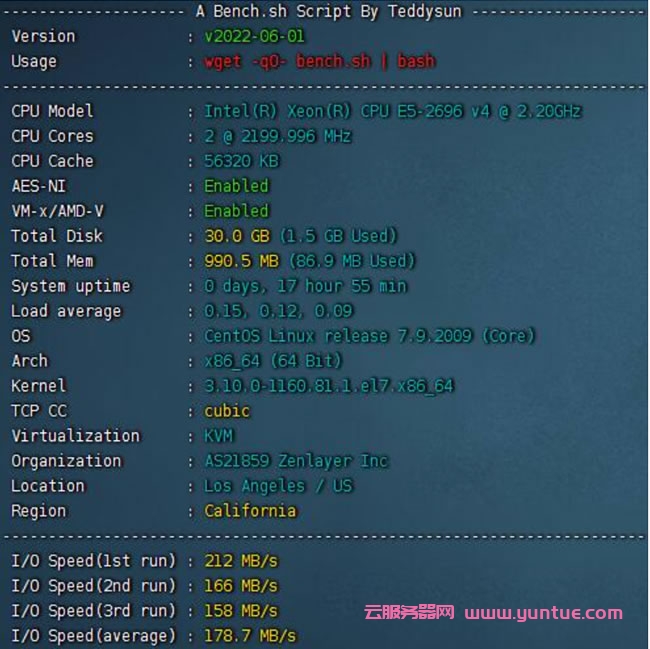Click the Los Angeles / US location
This screenshot has width=650, height=649.
pyautogui.click(x=278, y=486)
